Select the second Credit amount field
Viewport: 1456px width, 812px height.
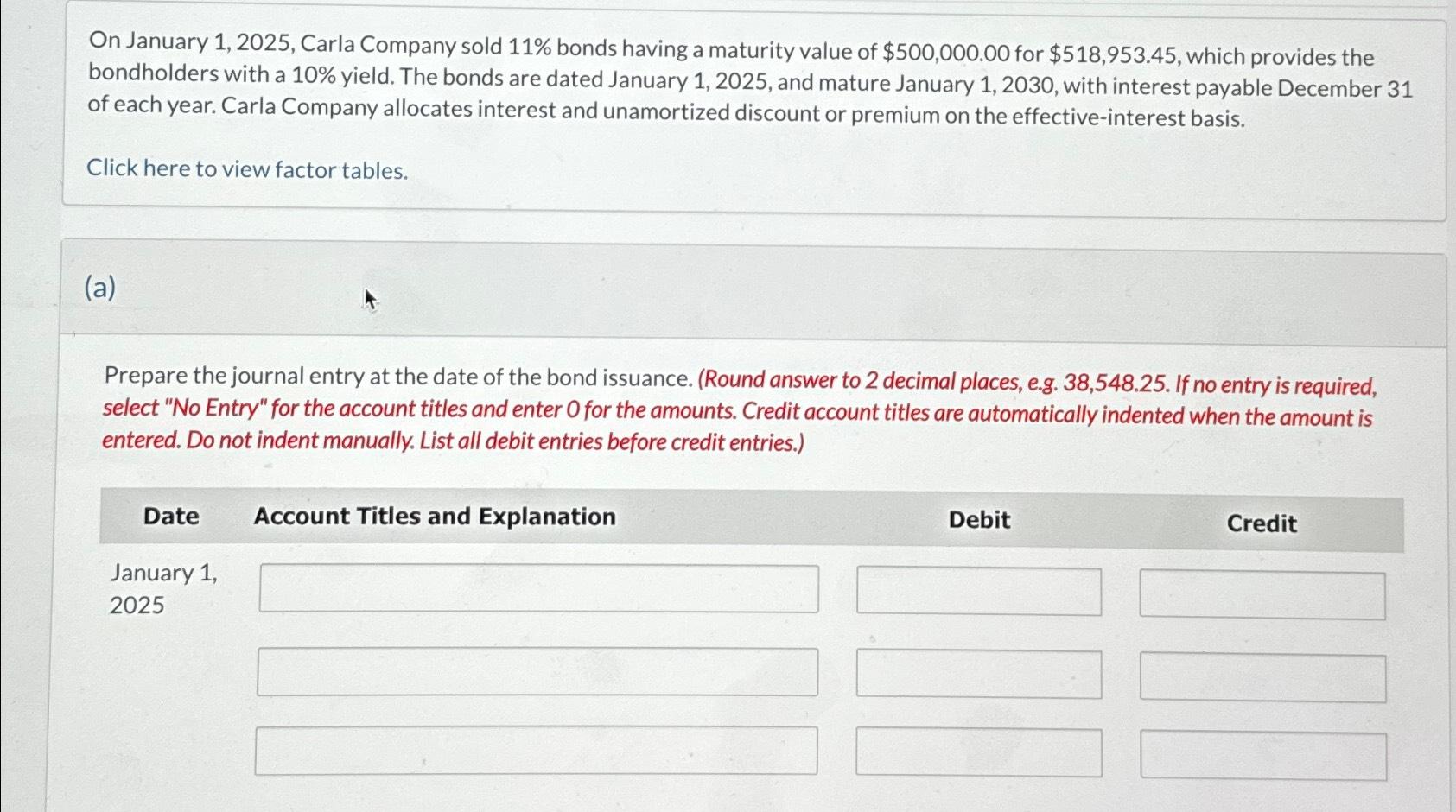click(1262, 679)
